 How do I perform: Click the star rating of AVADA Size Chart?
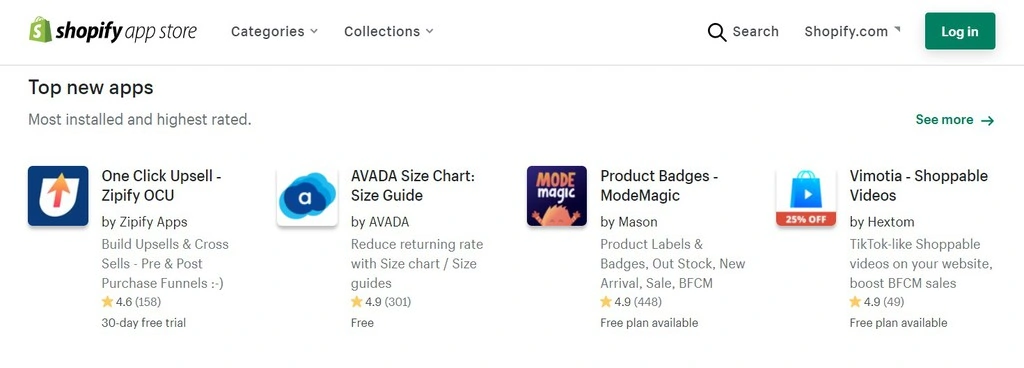[381, 301]
